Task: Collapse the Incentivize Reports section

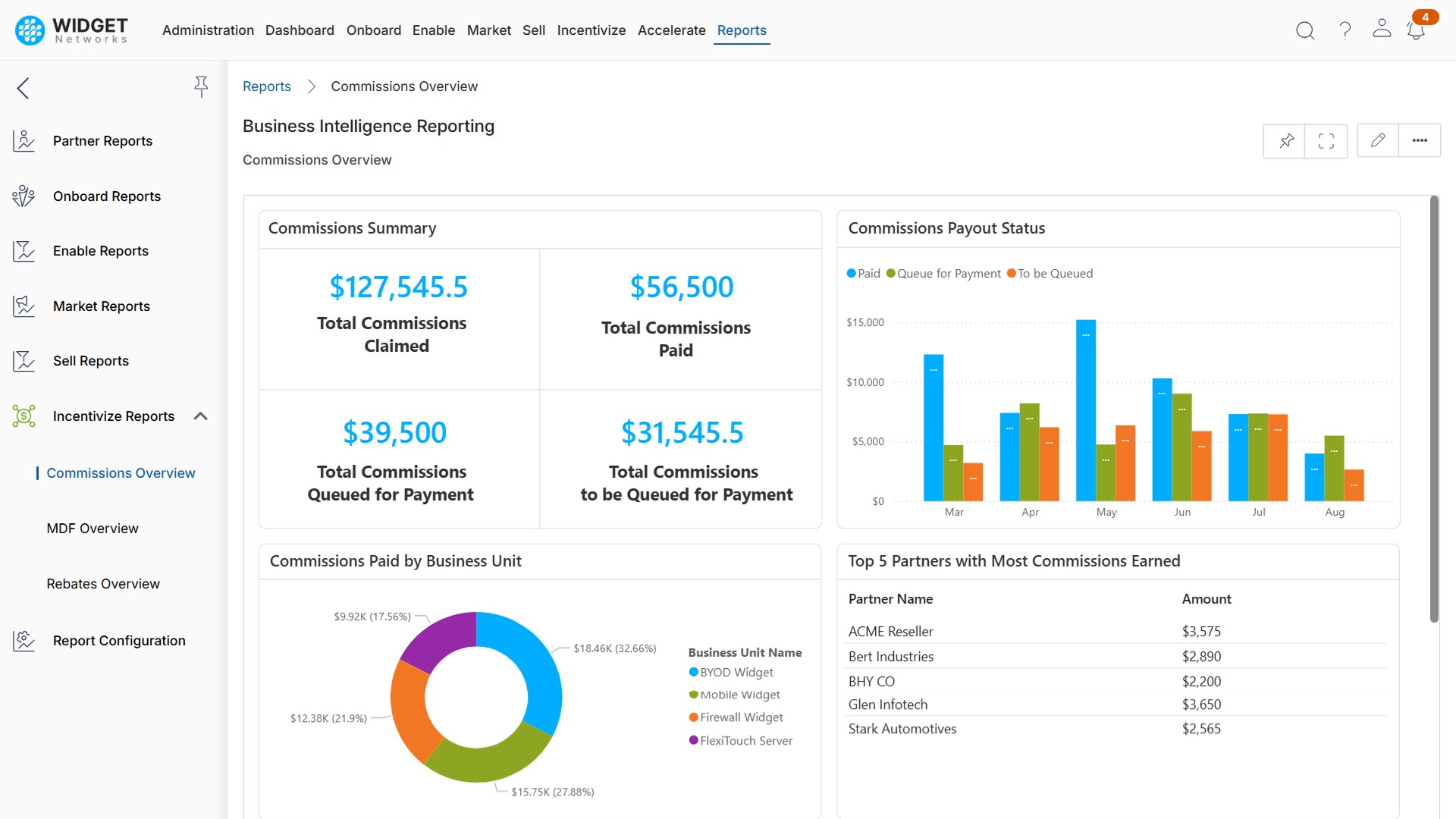Action: click(200, 416)
